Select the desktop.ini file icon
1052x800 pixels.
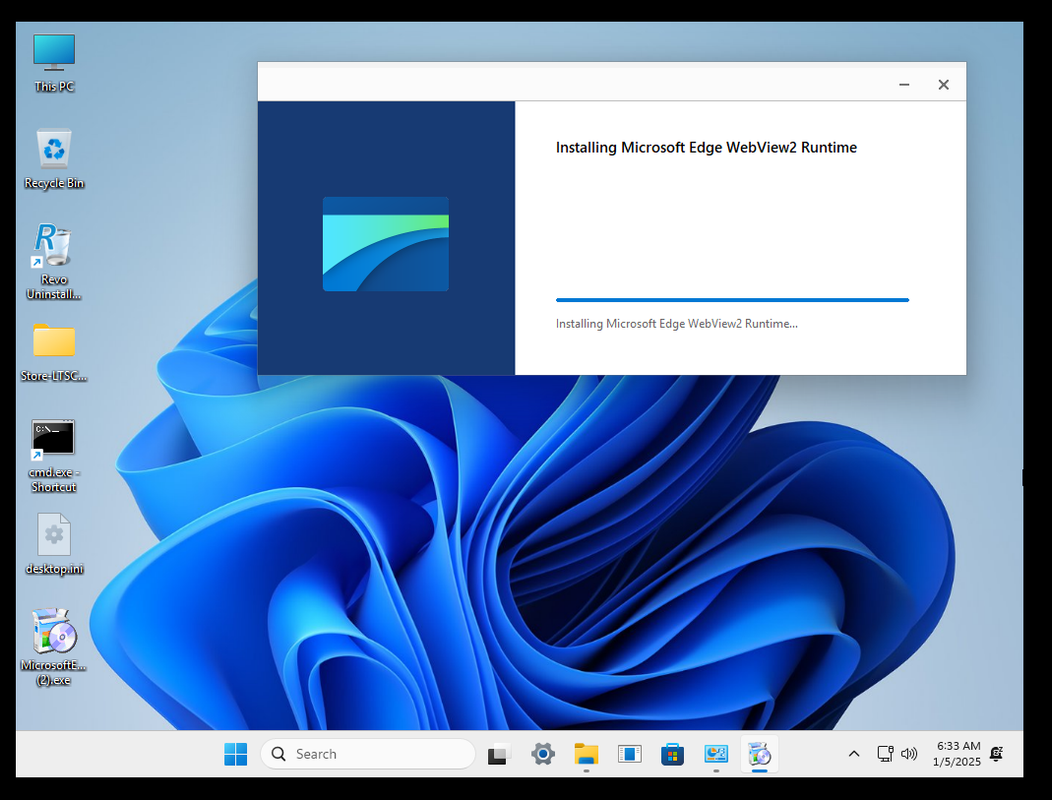54,544
